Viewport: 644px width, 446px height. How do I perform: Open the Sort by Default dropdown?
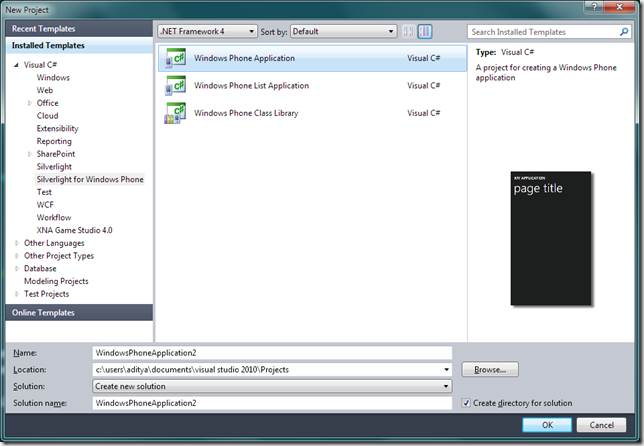click(343, 32)
